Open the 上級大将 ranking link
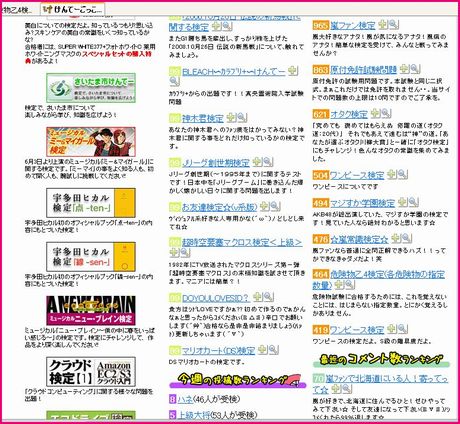The height and width of the screenshot is (424, 460). tap(193, 415)
